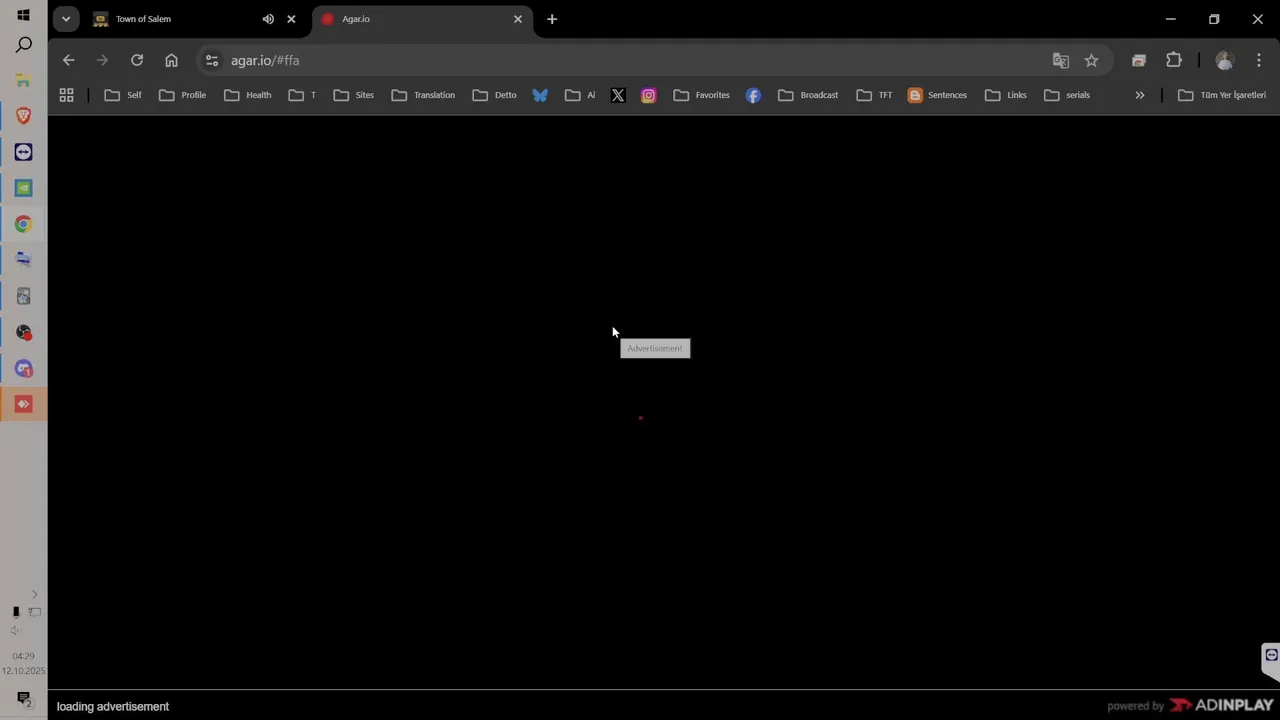The width and height of the screenshot is (1280, 720).
Task: Bookmark this tab with the star
Action: pos(1091,60)
